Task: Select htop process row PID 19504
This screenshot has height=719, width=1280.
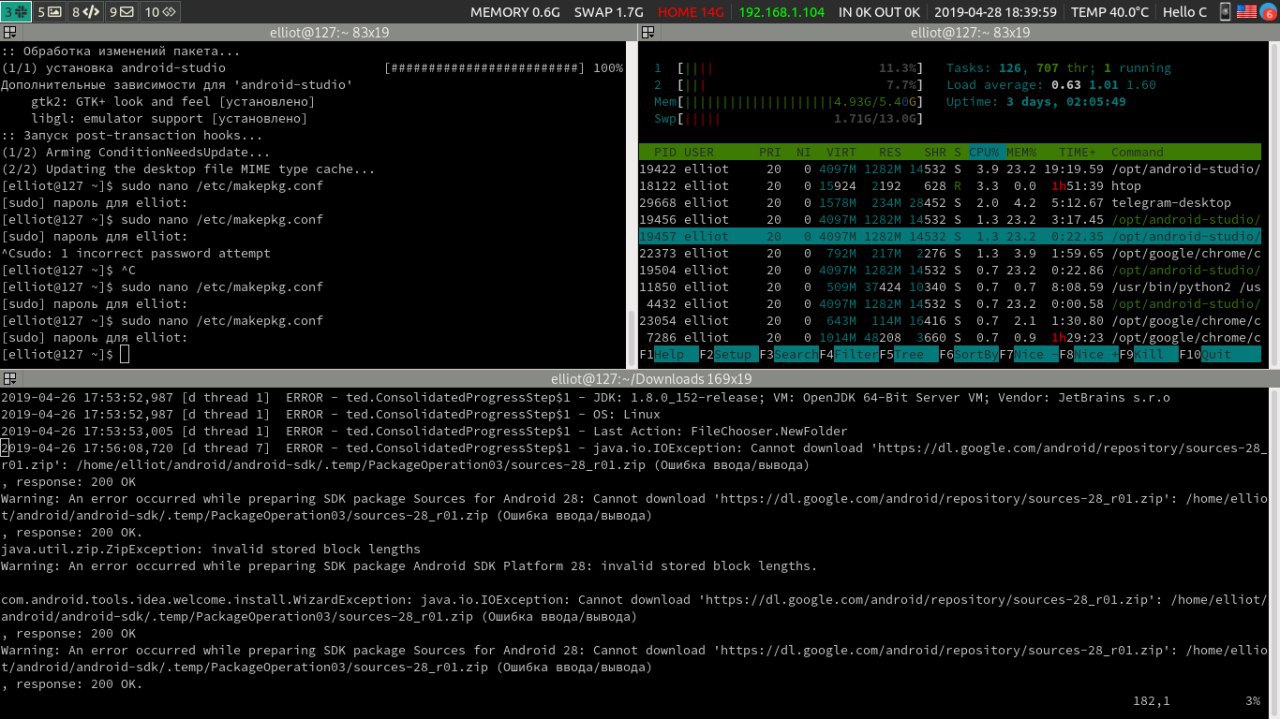Action: click(950, 270)
